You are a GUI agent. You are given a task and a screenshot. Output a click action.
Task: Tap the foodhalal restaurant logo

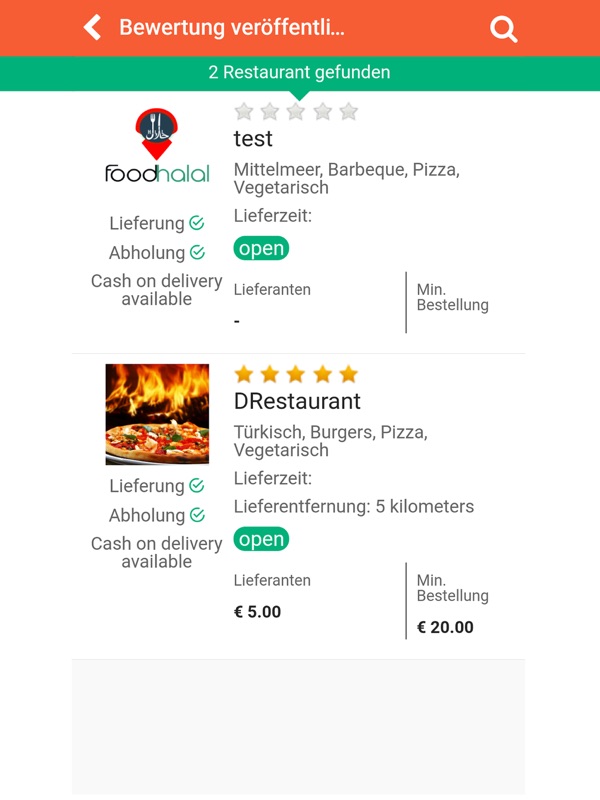coord(157,146)
